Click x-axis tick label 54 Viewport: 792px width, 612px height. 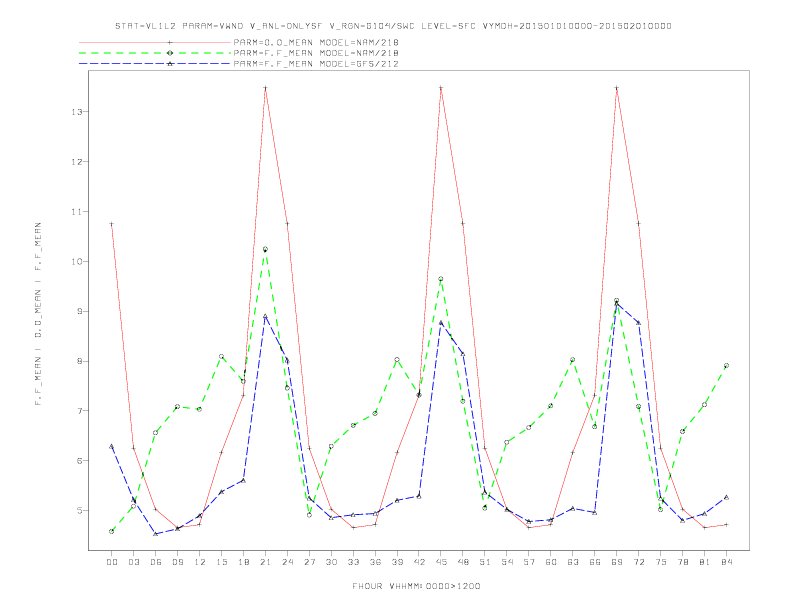click(x=507, y=562)
